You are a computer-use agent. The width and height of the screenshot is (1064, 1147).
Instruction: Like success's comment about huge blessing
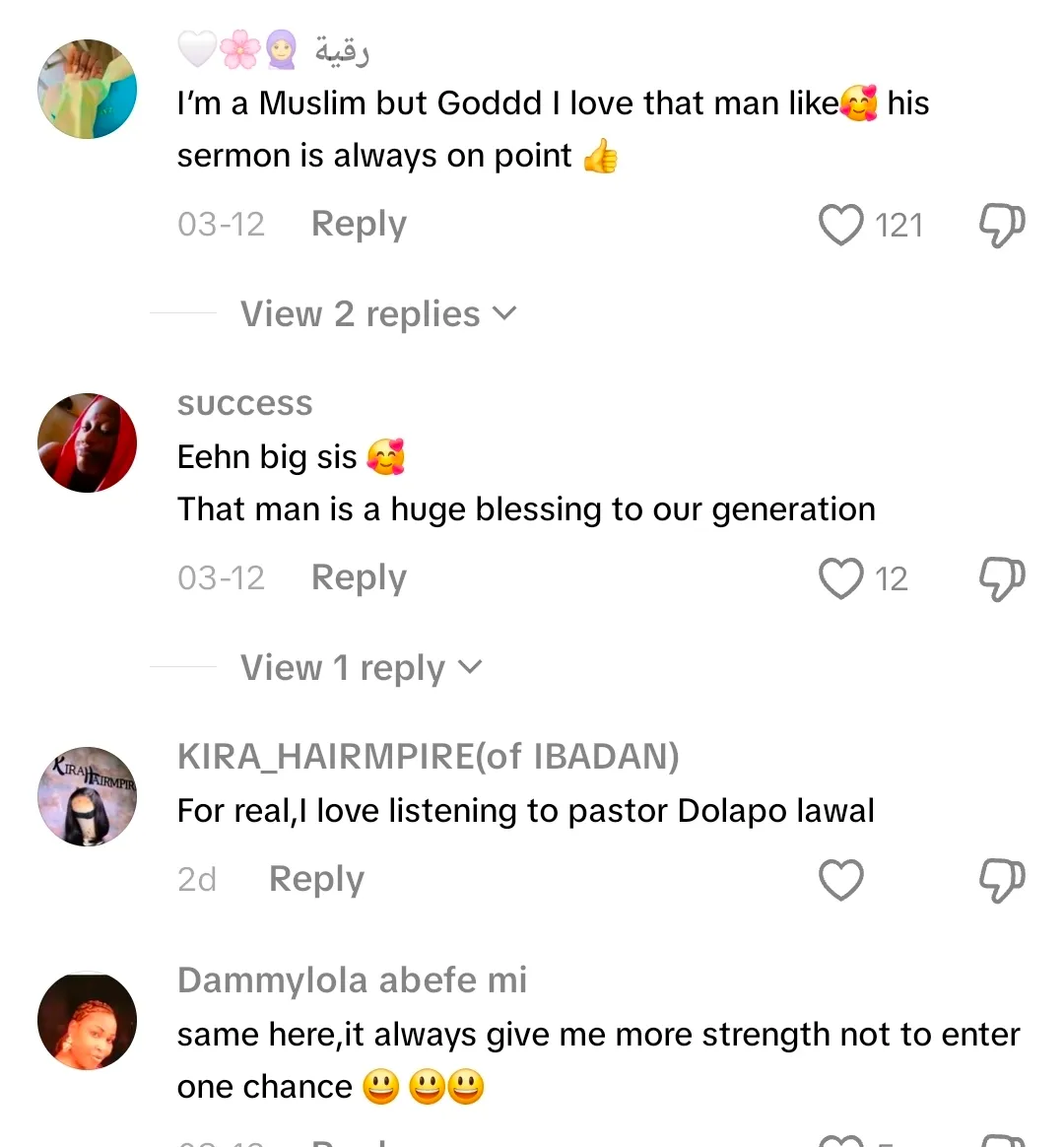(x=840, y=578)
